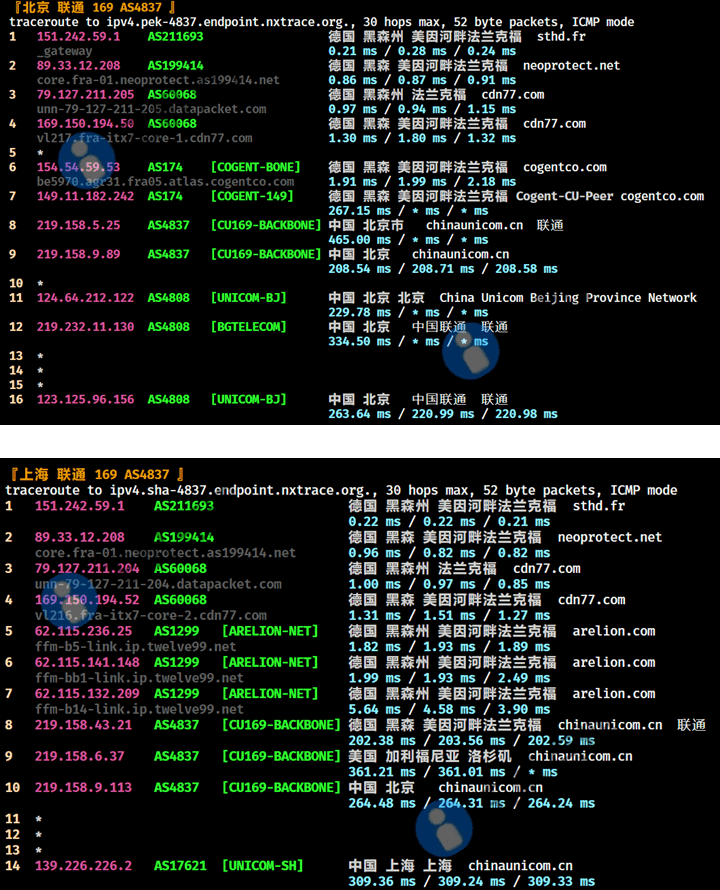Image resolution: width=720 pixels, height=890 pixels.
Task: Click latency value 334.50 ms
Action: click(x=359, y=341)
